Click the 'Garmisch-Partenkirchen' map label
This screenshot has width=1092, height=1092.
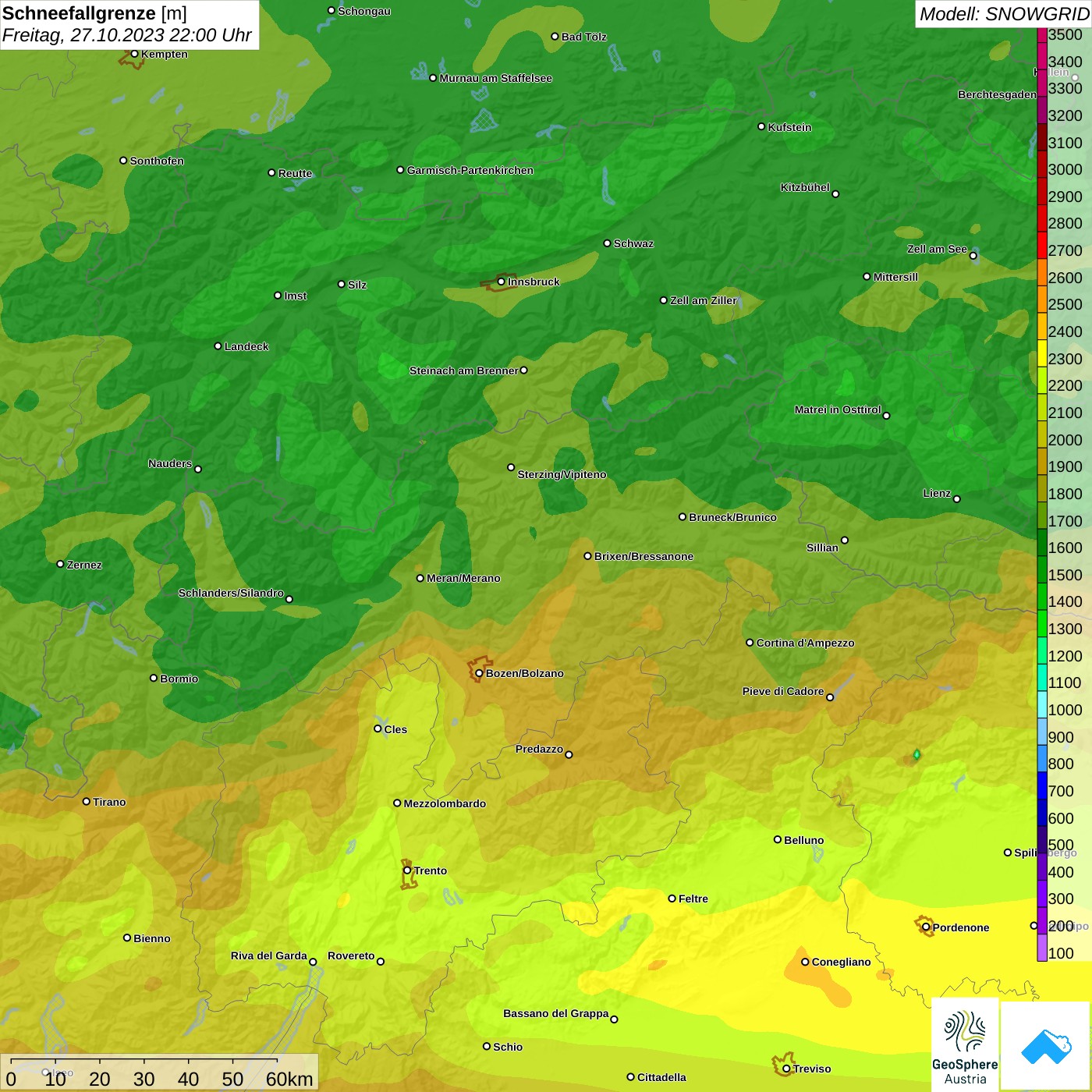point(470,170)
